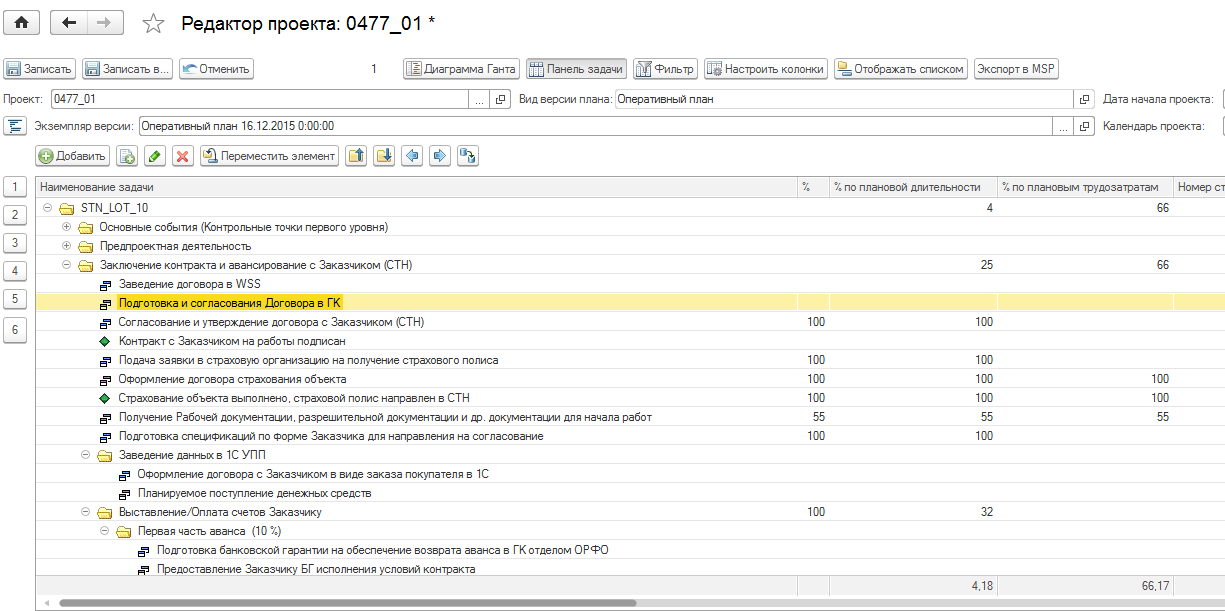Collapse the Заведение данных в 1С УПП node
1225x611 pixels.
point(86,455)
